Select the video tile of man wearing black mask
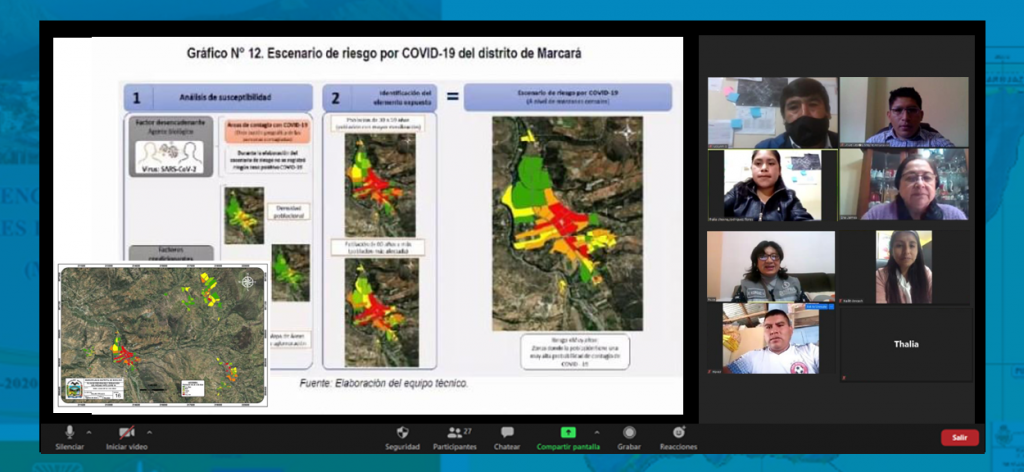 point(772,112)
